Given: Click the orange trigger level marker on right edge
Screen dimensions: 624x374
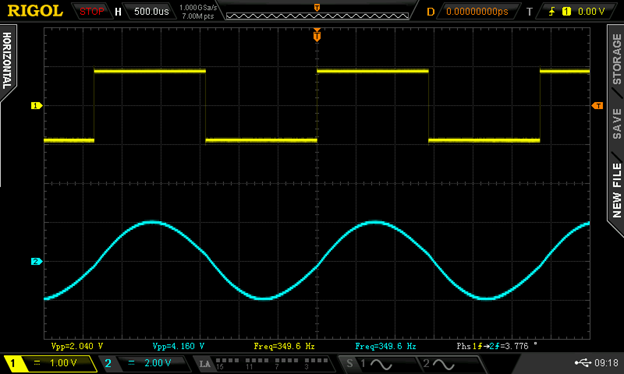Looking at the screenshot, I should click(x=597, y=105).
